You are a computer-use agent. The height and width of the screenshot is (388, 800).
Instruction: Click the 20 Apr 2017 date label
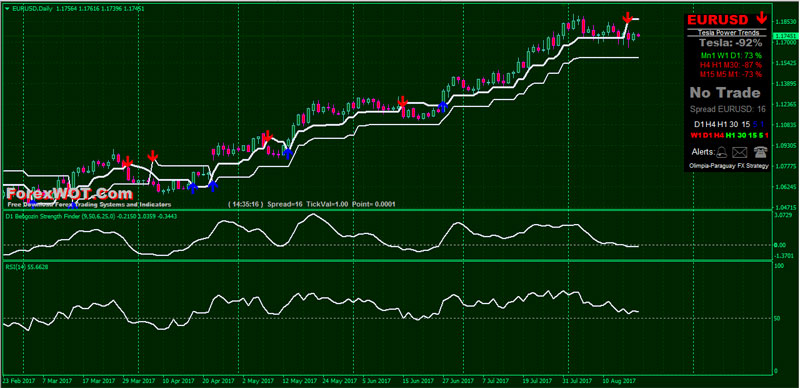[x=217, y=381]
